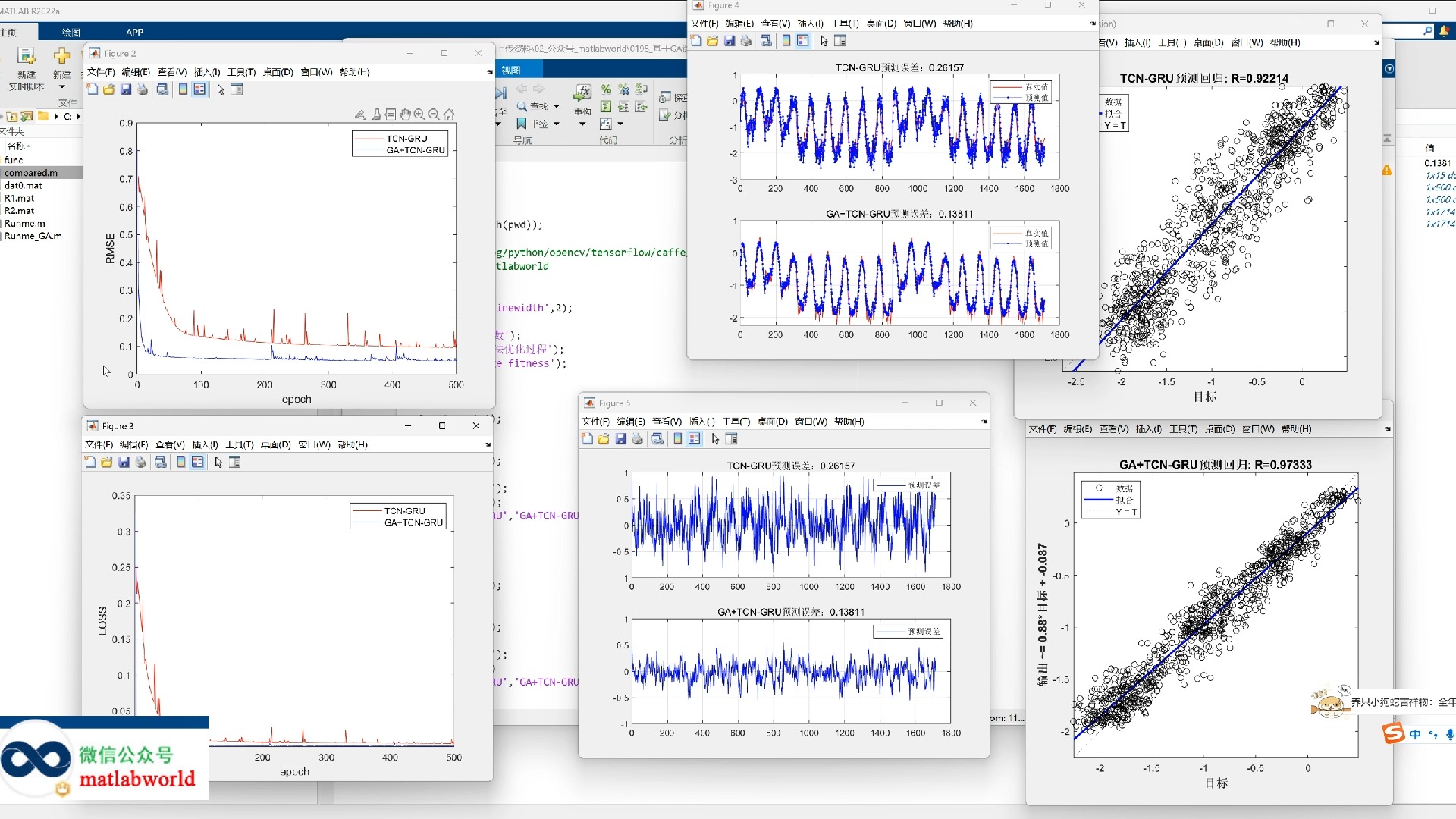Click New Figure icon in Figure 3 toolbar

(90, 462)
